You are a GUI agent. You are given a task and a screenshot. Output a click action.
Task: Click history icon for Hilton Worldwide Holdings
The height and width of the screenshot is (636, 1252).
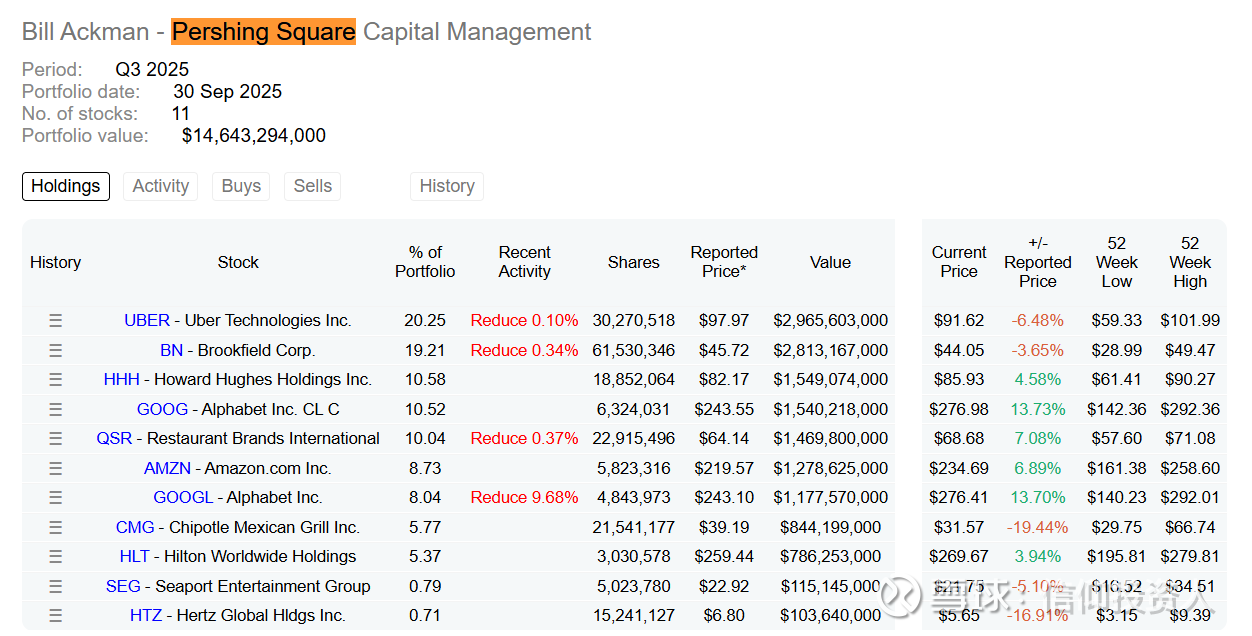[x=56, y=557]
